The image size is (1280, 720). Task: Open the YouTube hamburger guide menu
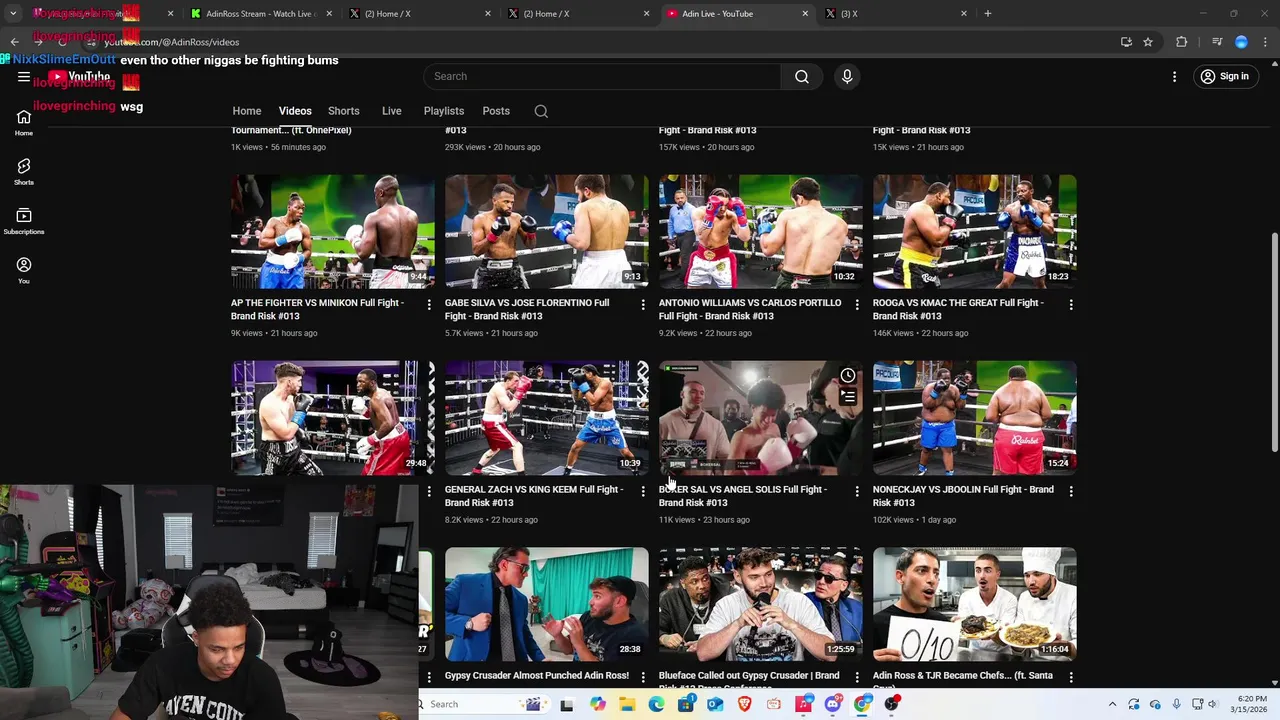[x=24, y=76]
